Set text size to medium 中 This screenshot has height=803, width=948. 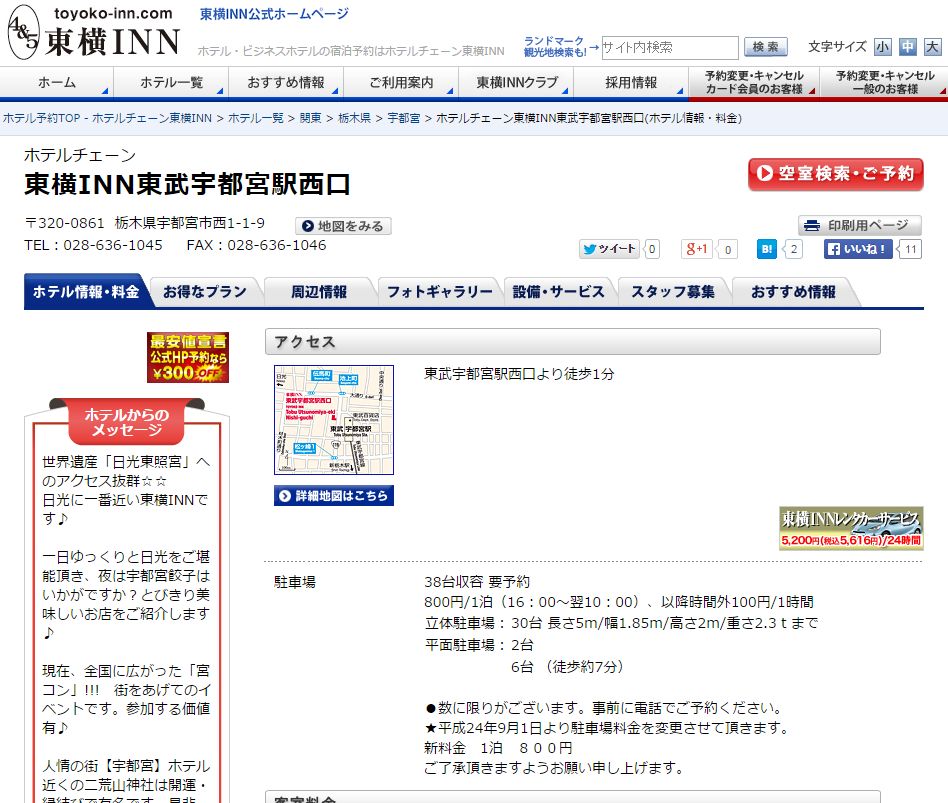[x=907, y=47]
